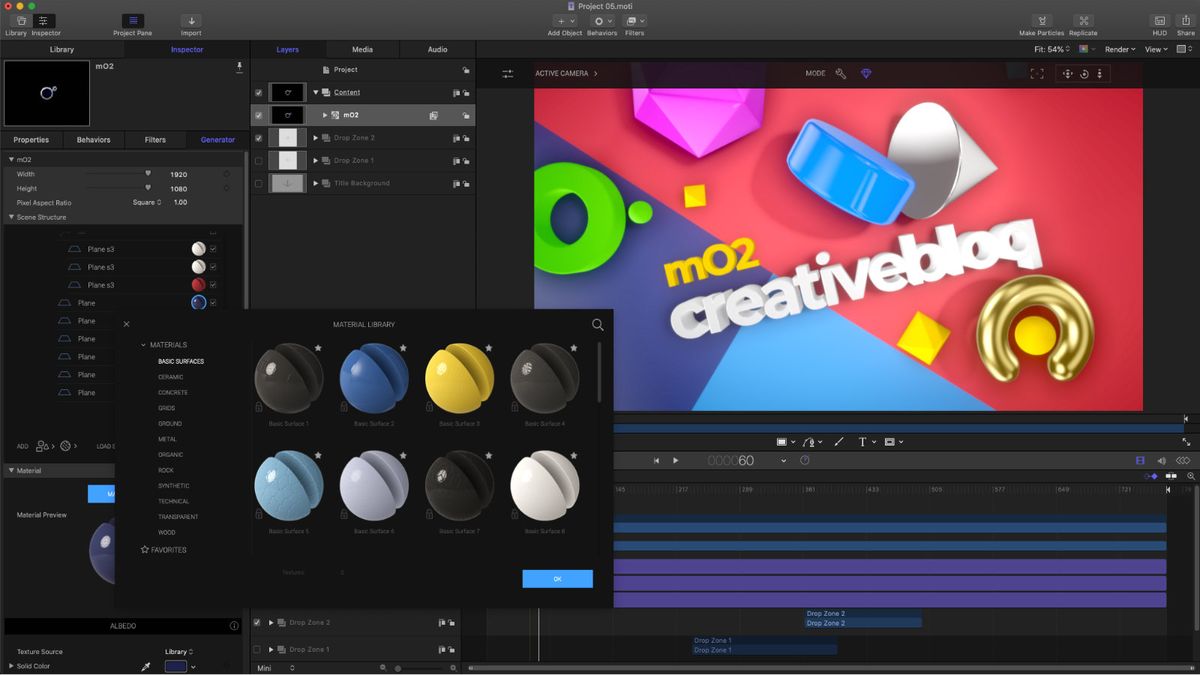Select the Metal material category
Image resolution: width=1200 pixels, height=675 pixels.
pos(166,438)
